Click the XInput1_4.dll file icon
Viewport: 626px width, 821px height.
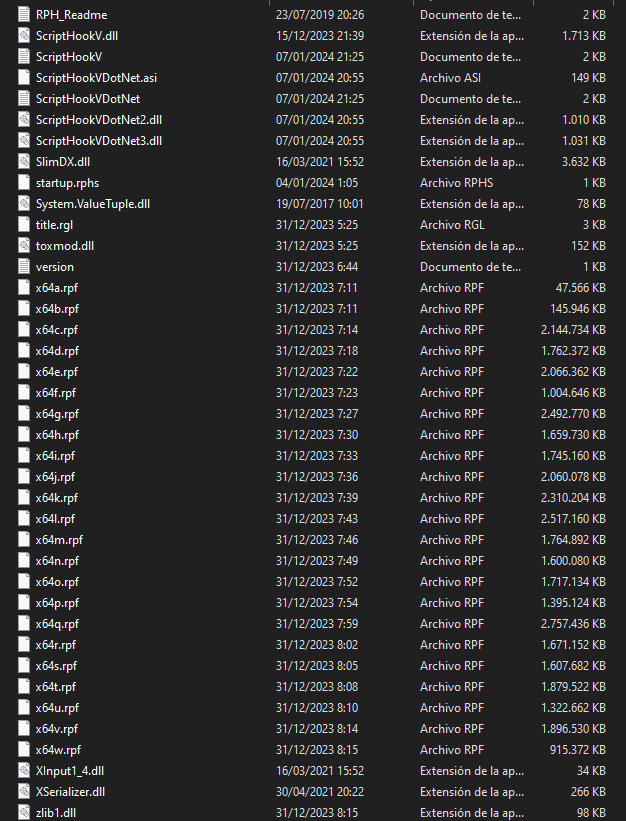[x=24, y=771]
